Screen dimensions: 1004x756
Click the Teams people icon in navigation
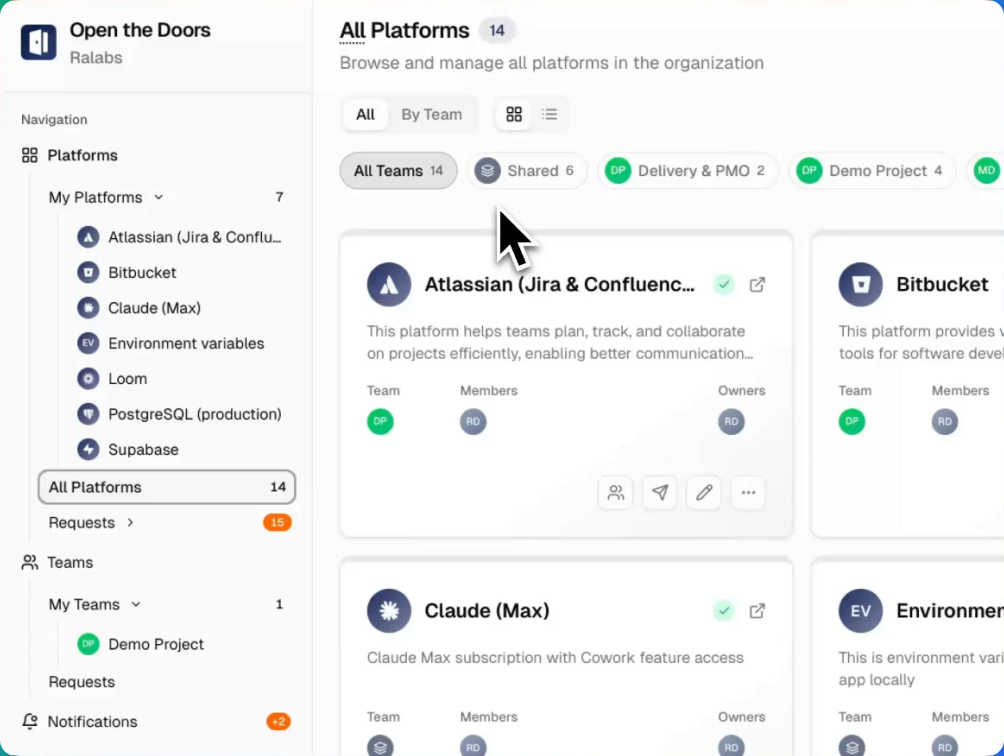29,563
